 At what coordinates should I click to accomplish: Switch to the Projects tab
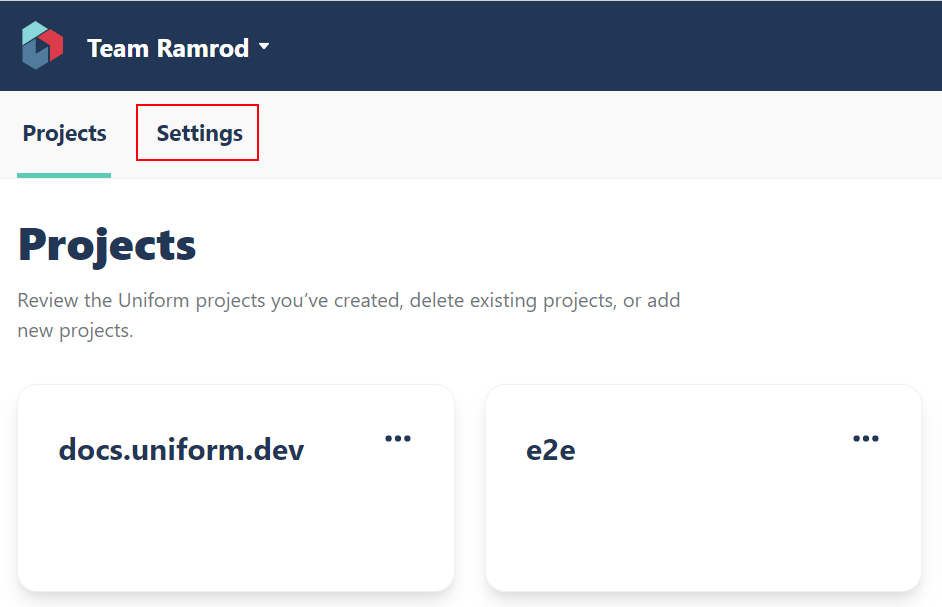(64, 134)
